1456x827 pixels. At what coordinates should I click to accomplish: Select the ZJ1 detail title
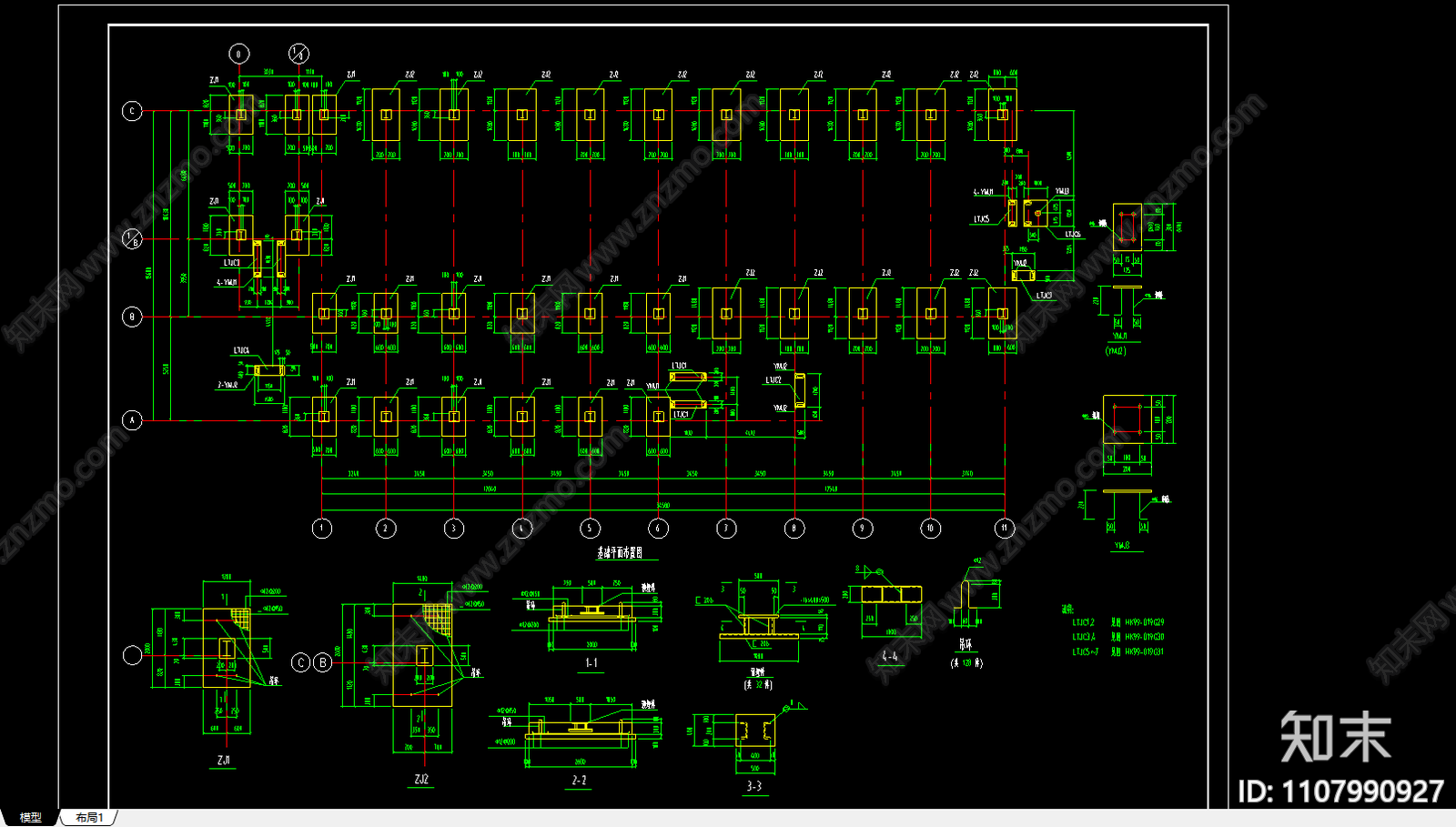click(224, 760)
